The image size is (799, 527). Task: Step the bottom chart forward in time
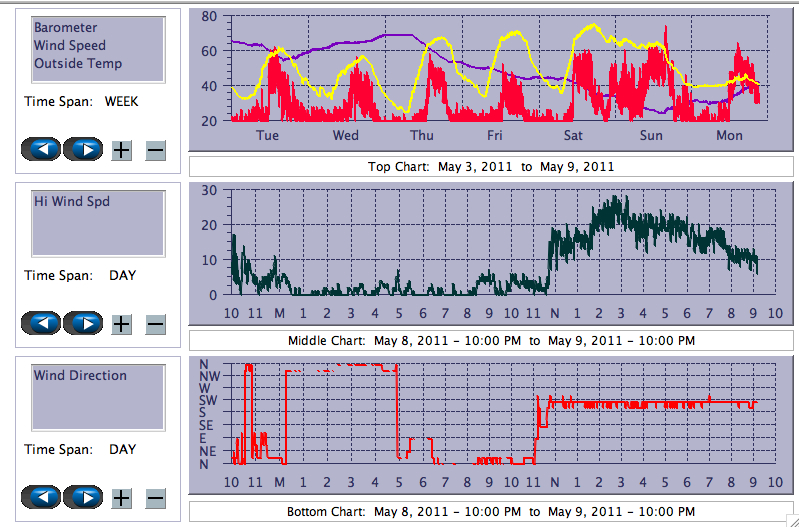tap(84, 497)
